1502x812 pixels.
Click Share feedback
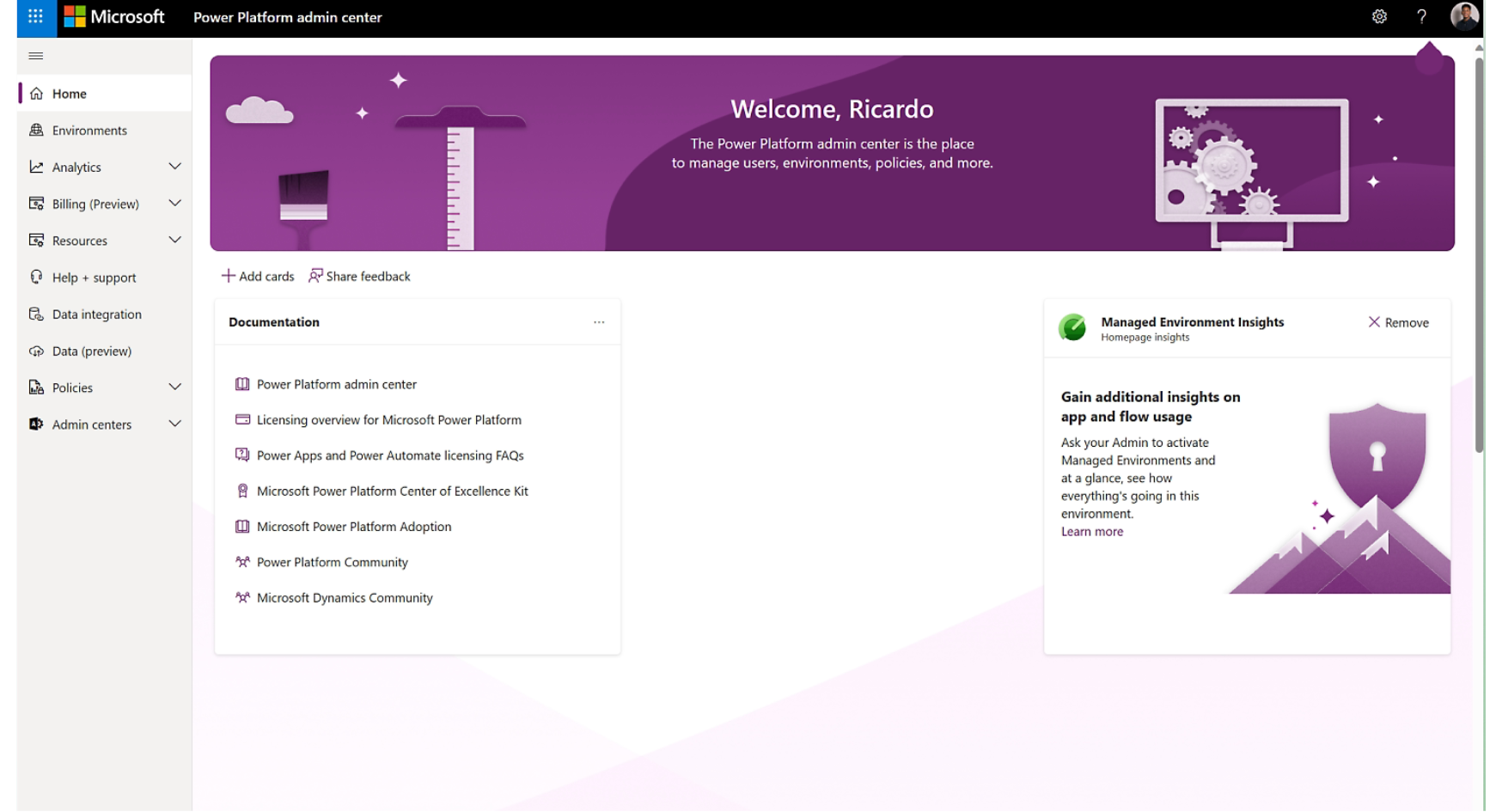[360, 276]
